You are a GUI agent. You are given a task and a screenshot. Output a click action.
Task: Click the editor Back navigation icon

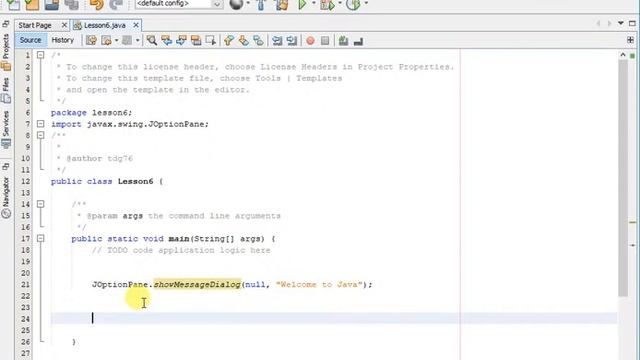pos(107,40)
